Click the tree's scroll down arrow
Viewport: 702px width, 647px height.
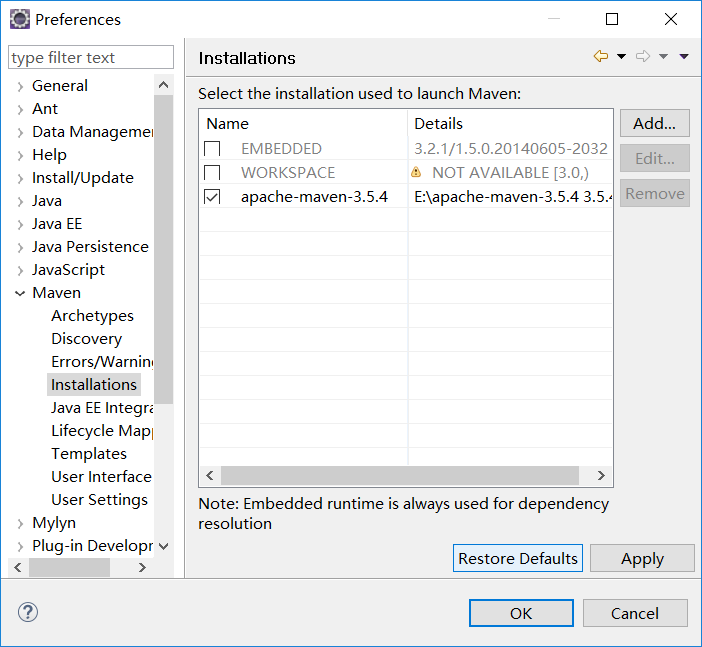(x=164, y=546)
